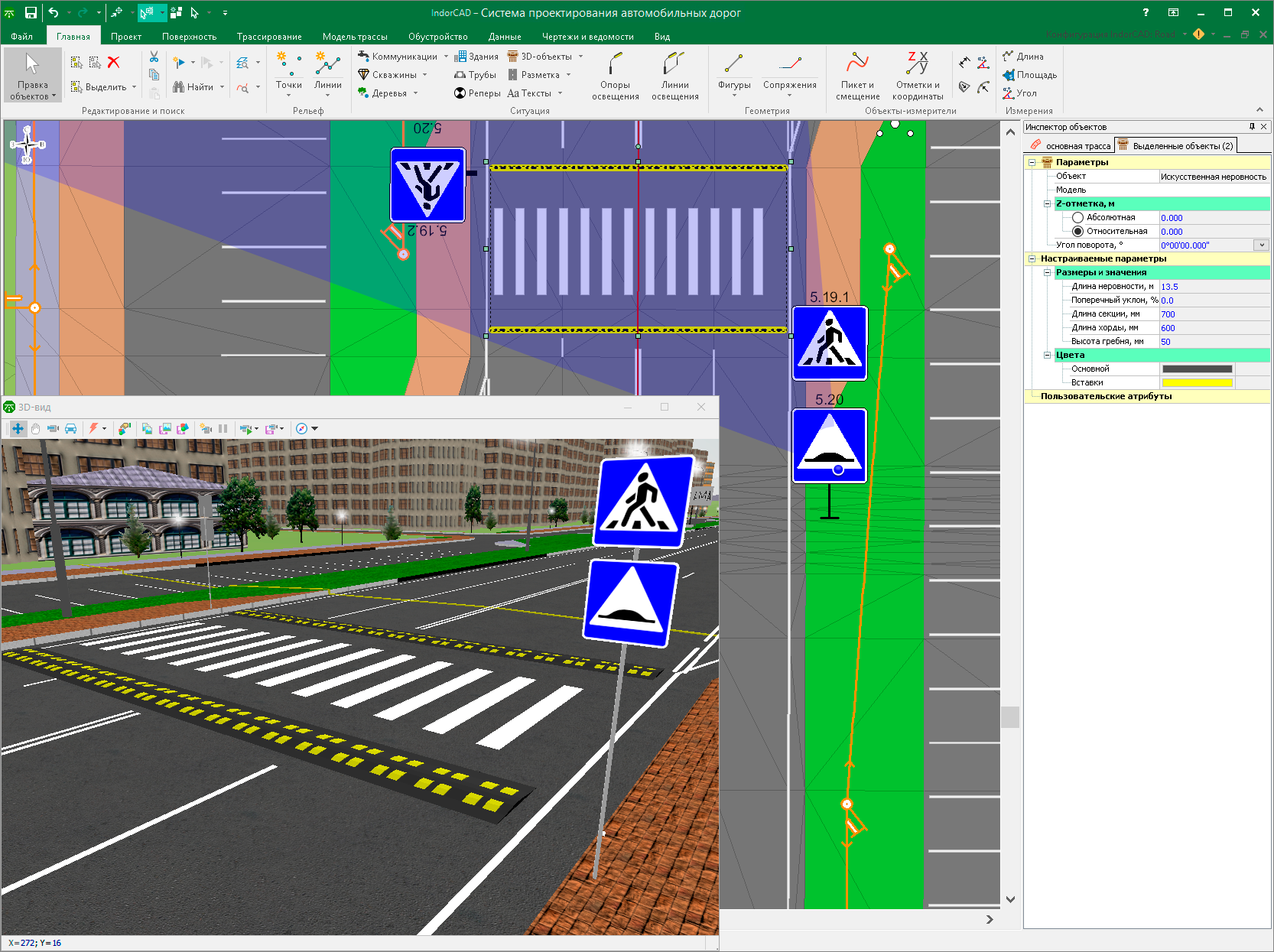This screenshot has height=952, width=1274.
Task: Select 'Относительная' Z-mark radio button
Action: [x=1077, y=232]
